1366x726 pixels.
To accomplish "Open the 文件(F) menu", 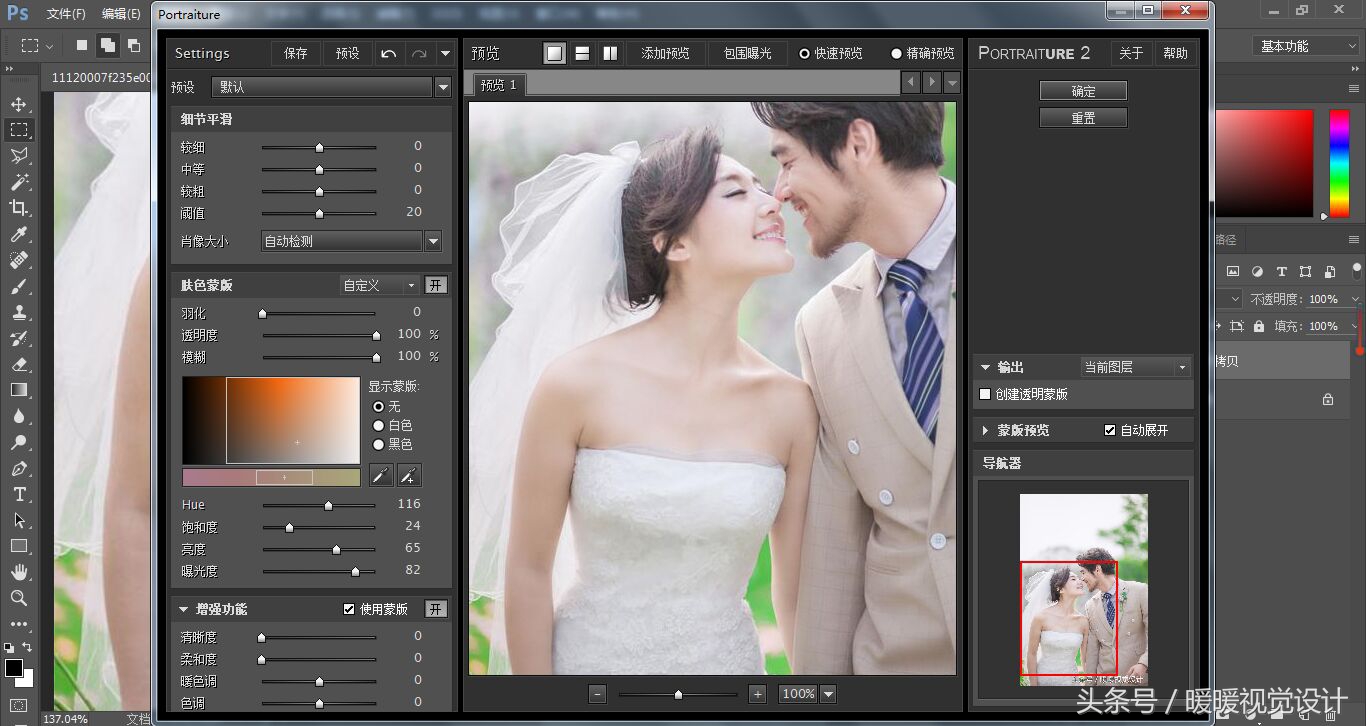I will 66,14.
